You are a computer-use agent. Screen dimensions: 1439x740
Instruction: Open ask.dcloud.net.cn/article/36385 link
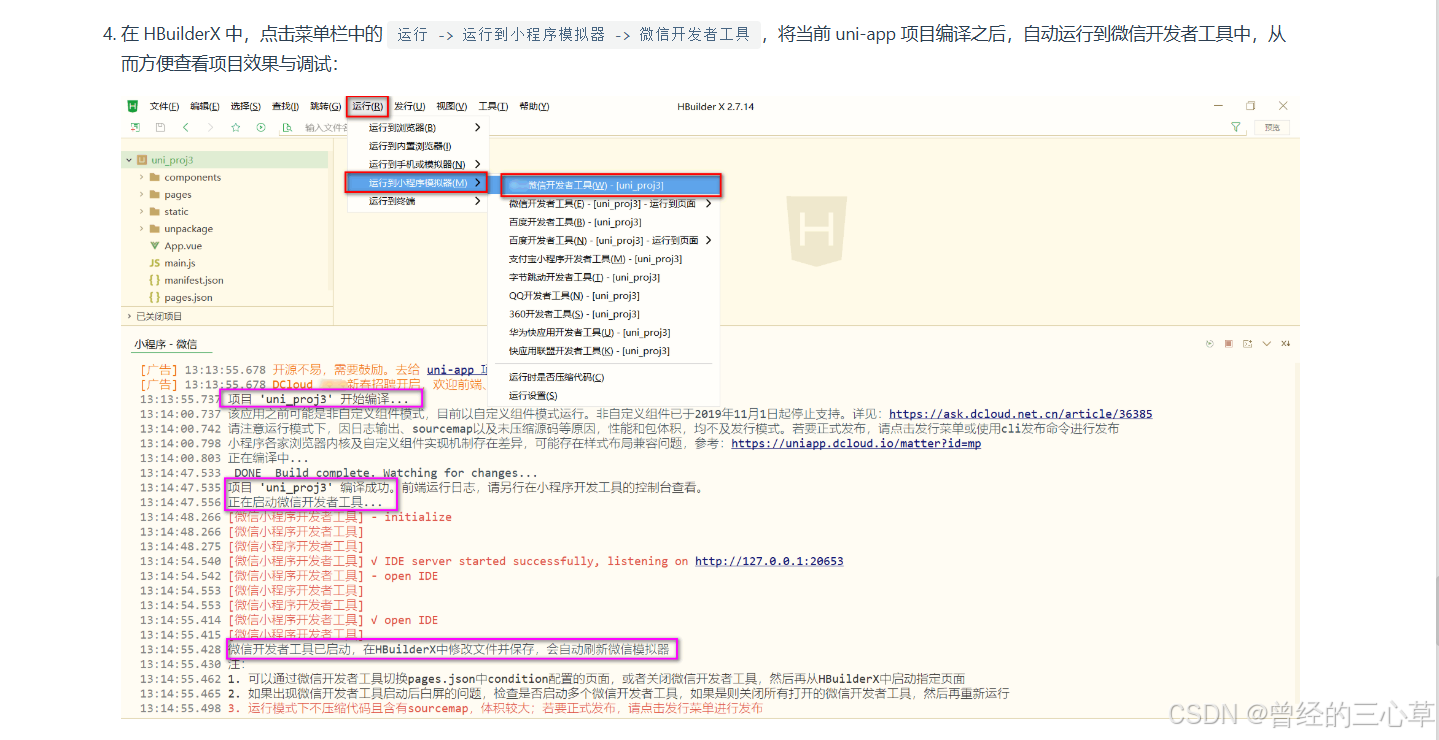point(1020,414)
